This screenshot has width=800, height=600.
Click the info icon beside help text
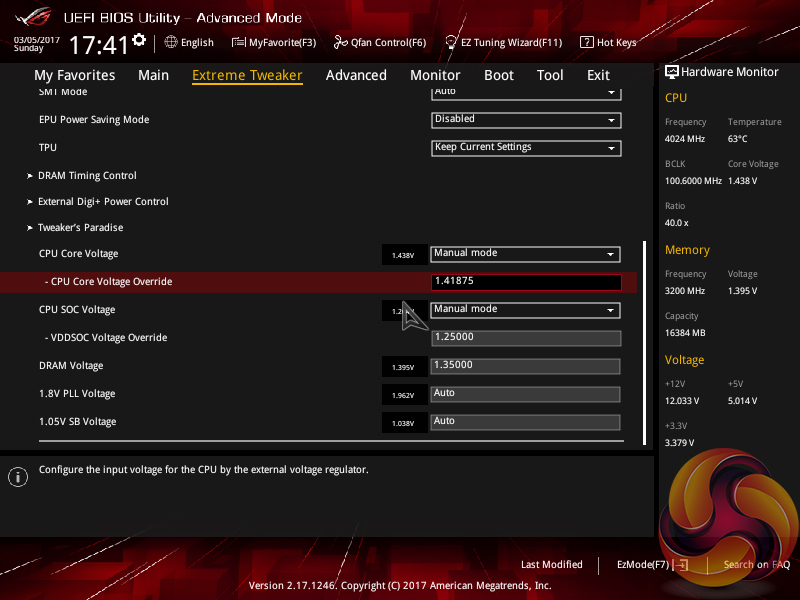(x=18, y=477)
